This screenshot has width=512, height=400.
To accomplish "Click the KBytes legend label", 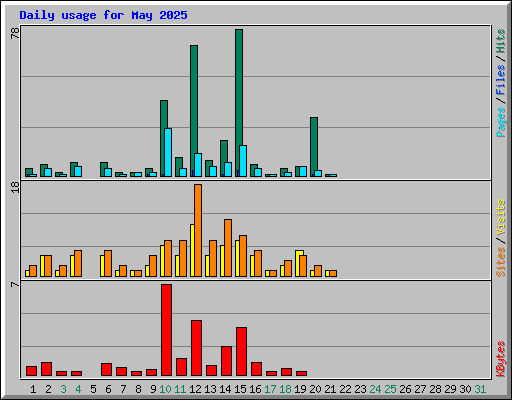I will point(500,359).
